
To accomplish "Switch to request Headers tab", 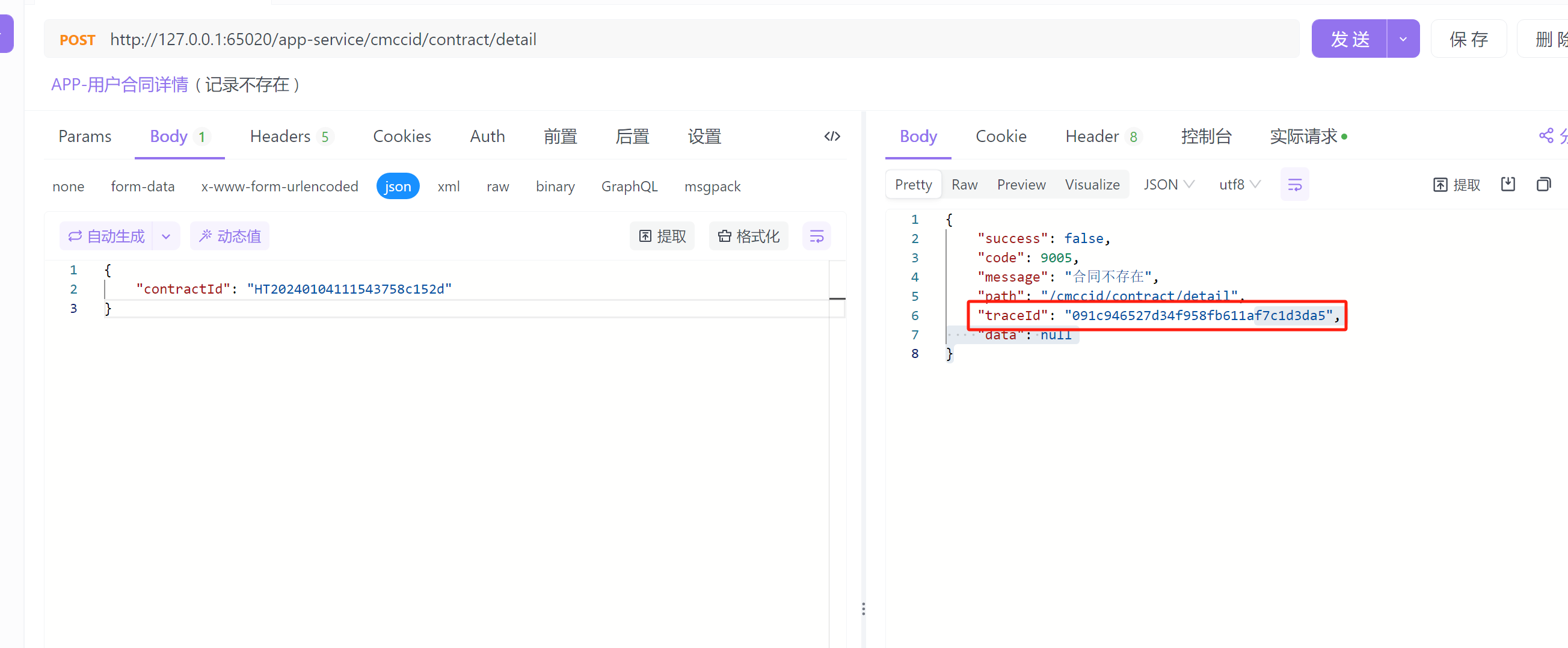I will (x=292, y=136).
